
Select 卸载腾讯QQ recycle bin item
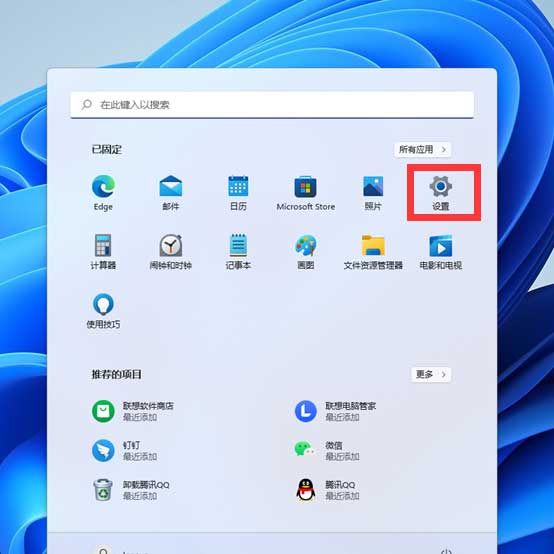pos(131,490)
